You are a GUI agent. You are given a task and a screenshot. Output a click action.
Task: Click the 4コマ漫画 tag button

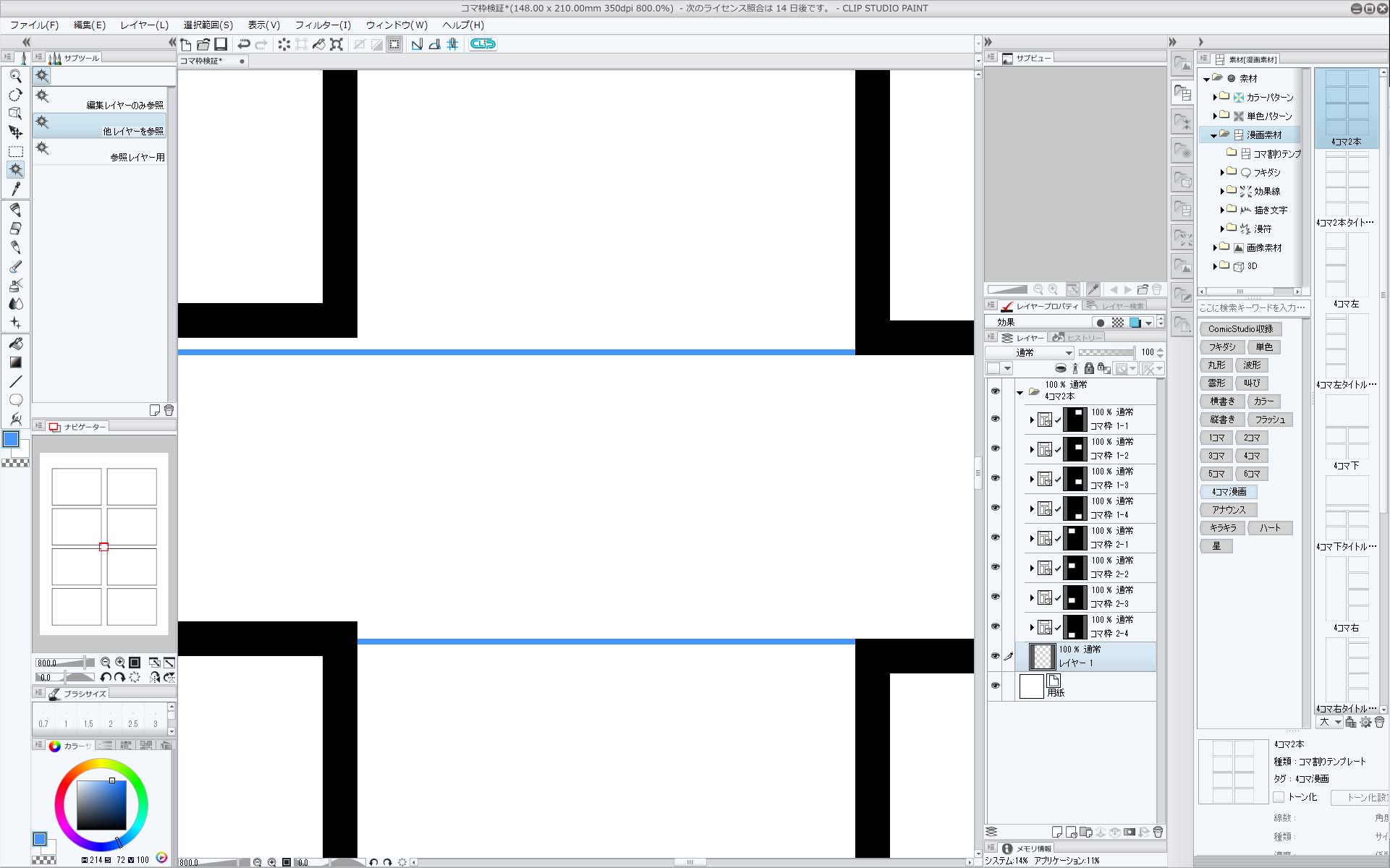pos(1229,492)
